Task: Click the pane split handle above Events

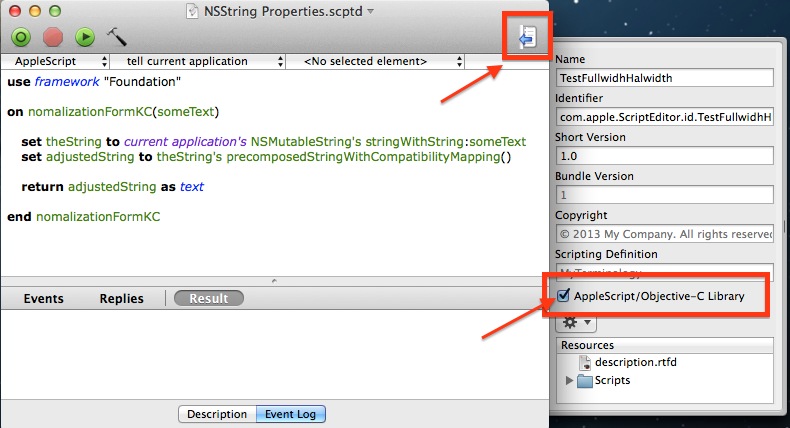Action: tap(274, 281)
